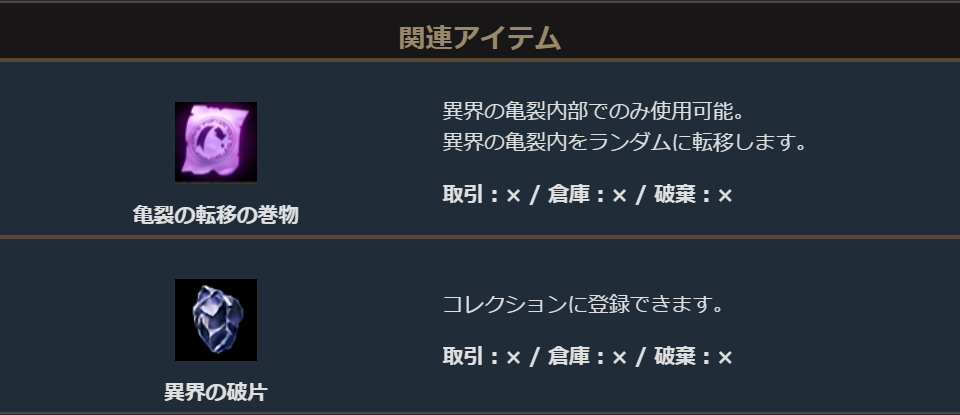Click the × mark after 倉庫 for 異界の破片
The image size is (960, 415).
620,357
